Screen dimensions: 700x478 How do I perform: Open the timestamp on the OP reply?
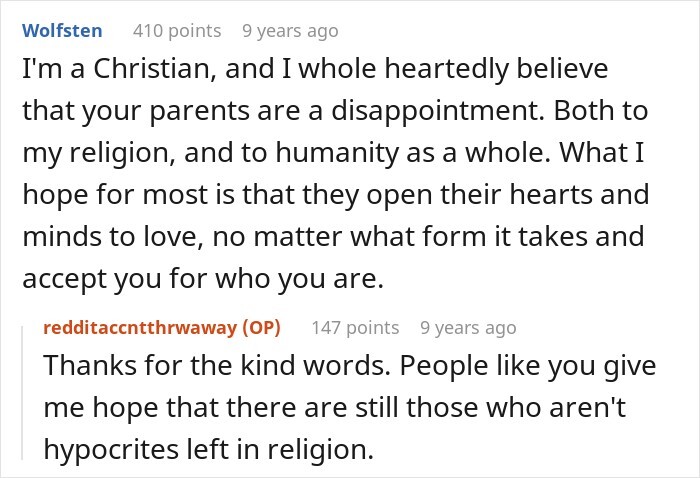coord(468,328)
